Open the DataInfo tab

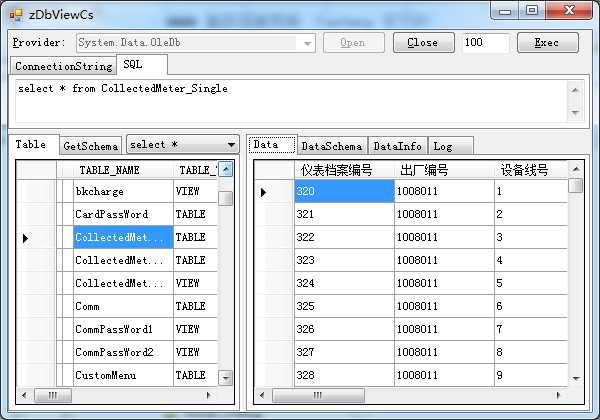[398, 146]
